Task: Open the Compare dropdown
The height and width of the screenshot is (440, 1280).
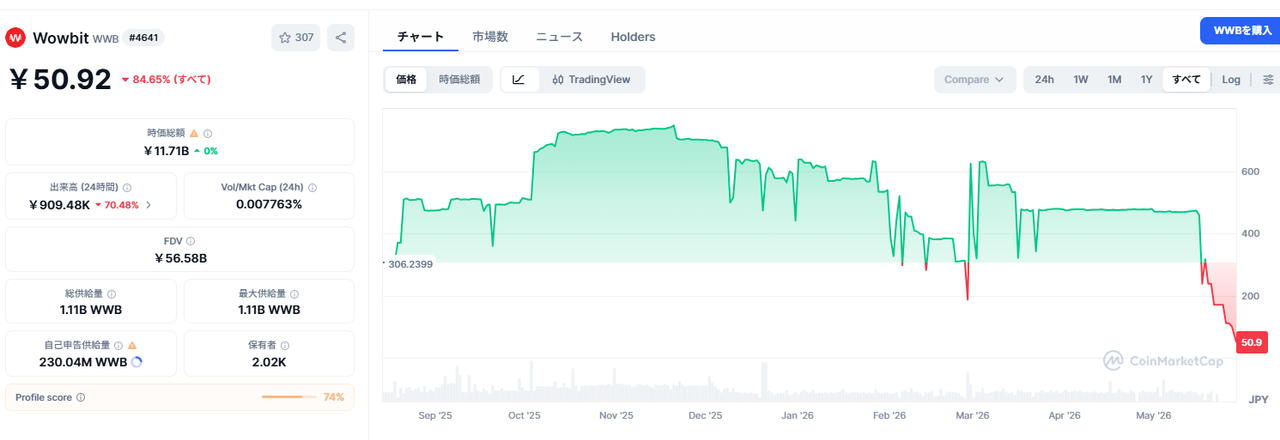Action: tap(974, 80)
